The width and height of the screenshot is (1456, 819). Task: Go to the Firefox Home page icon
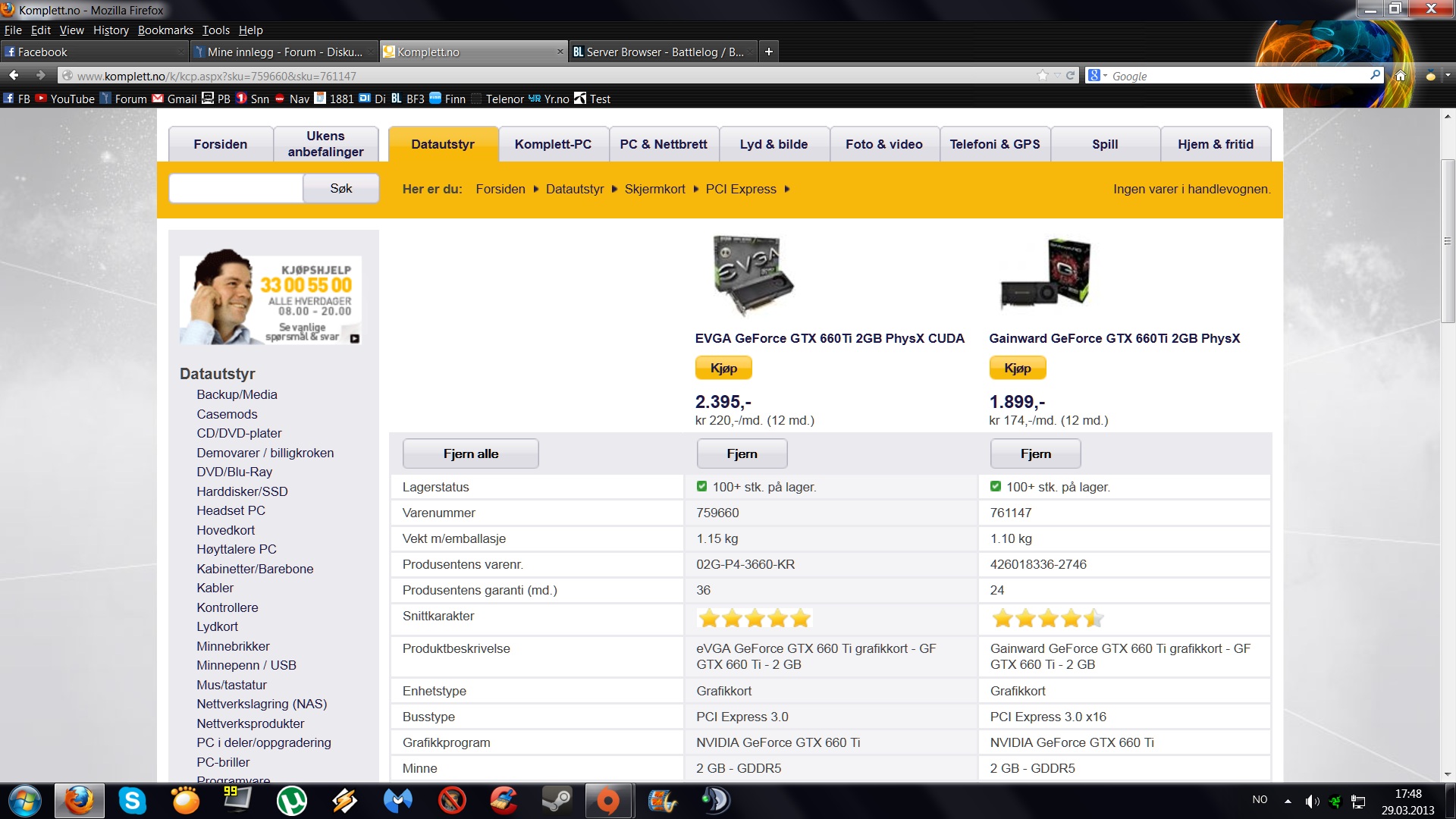tap(1401, 75)
